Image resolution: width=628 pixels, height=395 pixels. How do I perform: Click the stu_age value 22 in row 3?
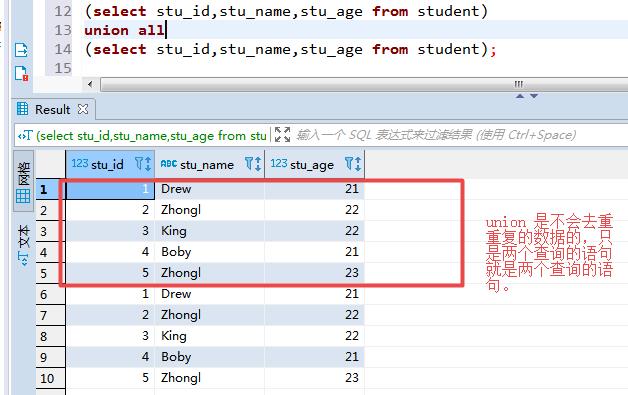tap(315, 231)
